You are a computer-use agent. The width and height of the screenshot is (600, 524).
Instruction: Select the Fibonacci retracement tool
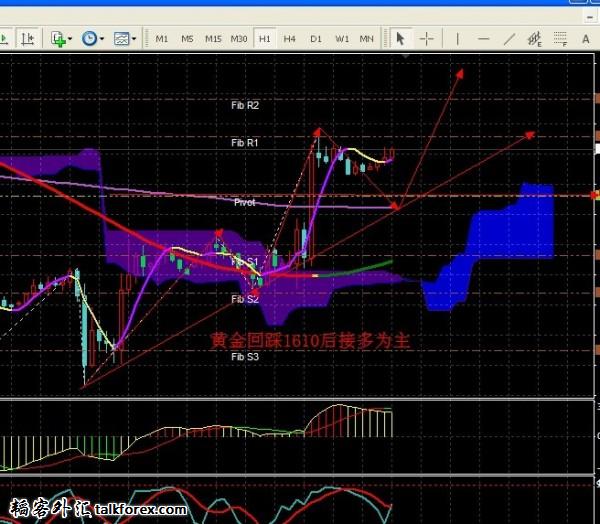tap(561, 39)
